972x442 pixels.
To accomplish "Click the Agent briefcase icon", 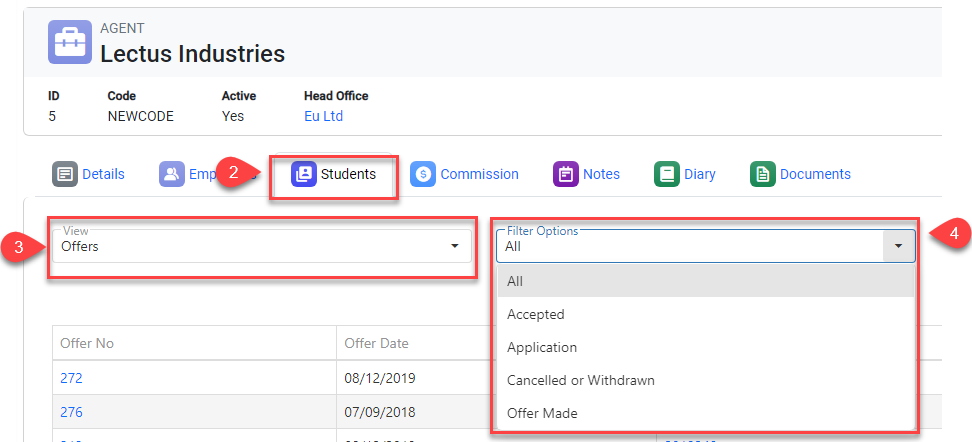I will click(x=70, y=41).
